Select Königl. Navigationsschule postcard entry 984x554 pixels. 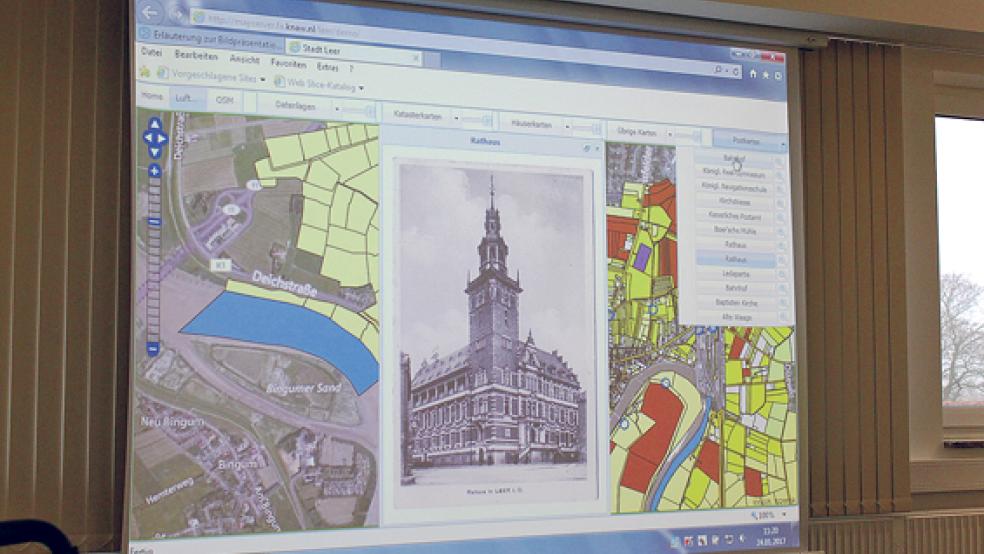coord(734,188)
